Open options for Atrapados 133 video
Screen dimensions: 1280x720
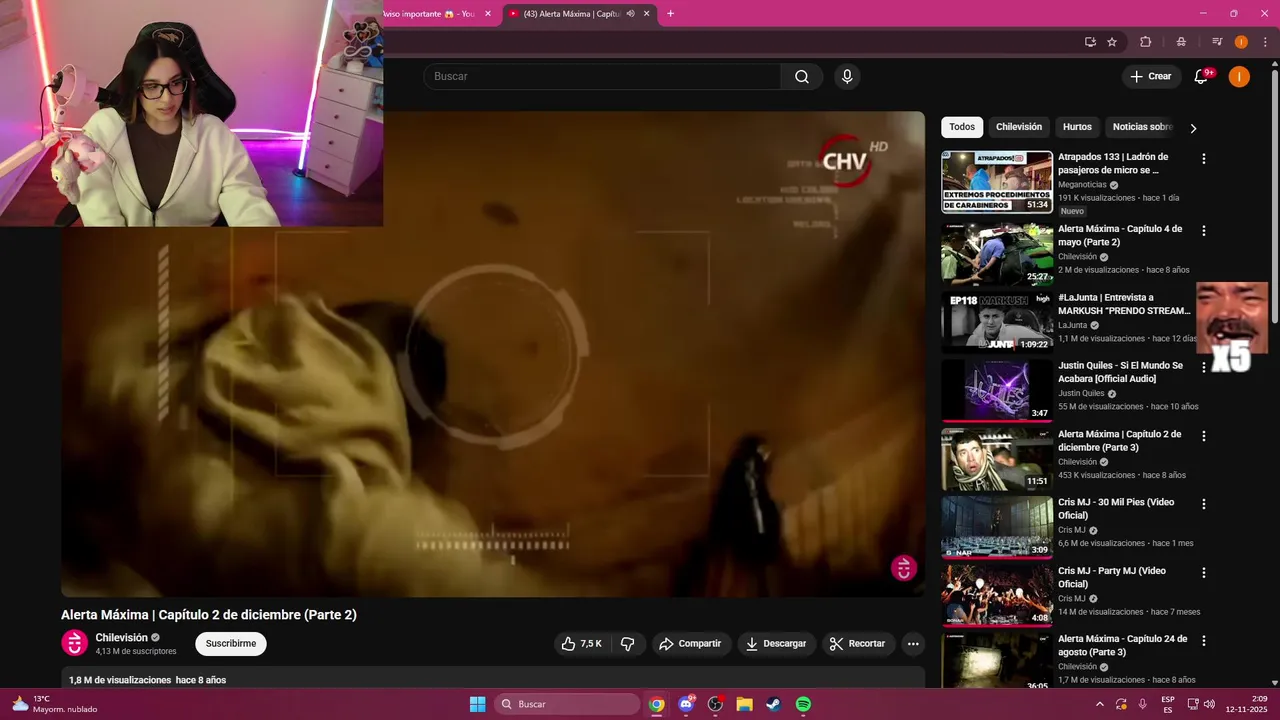[1204, 159]
